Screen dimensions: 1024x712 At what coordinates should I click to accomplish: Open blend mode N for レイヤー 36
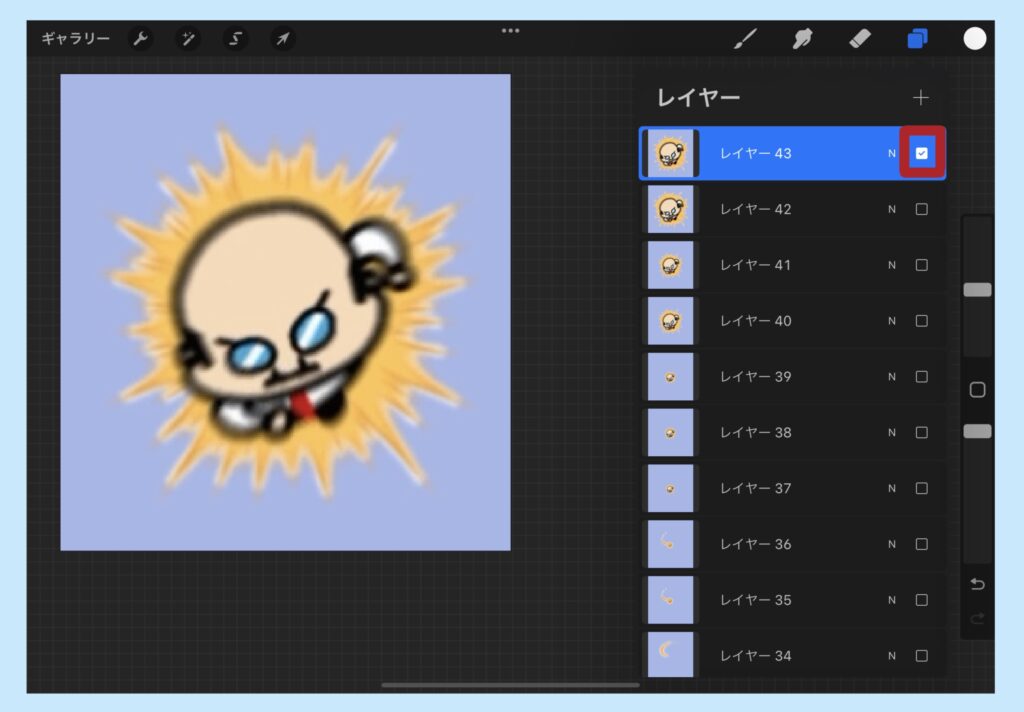click(x=892, y=544)
